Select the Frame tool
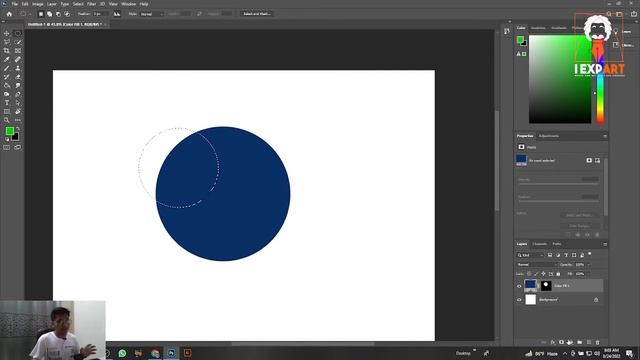 pos(18,51)
